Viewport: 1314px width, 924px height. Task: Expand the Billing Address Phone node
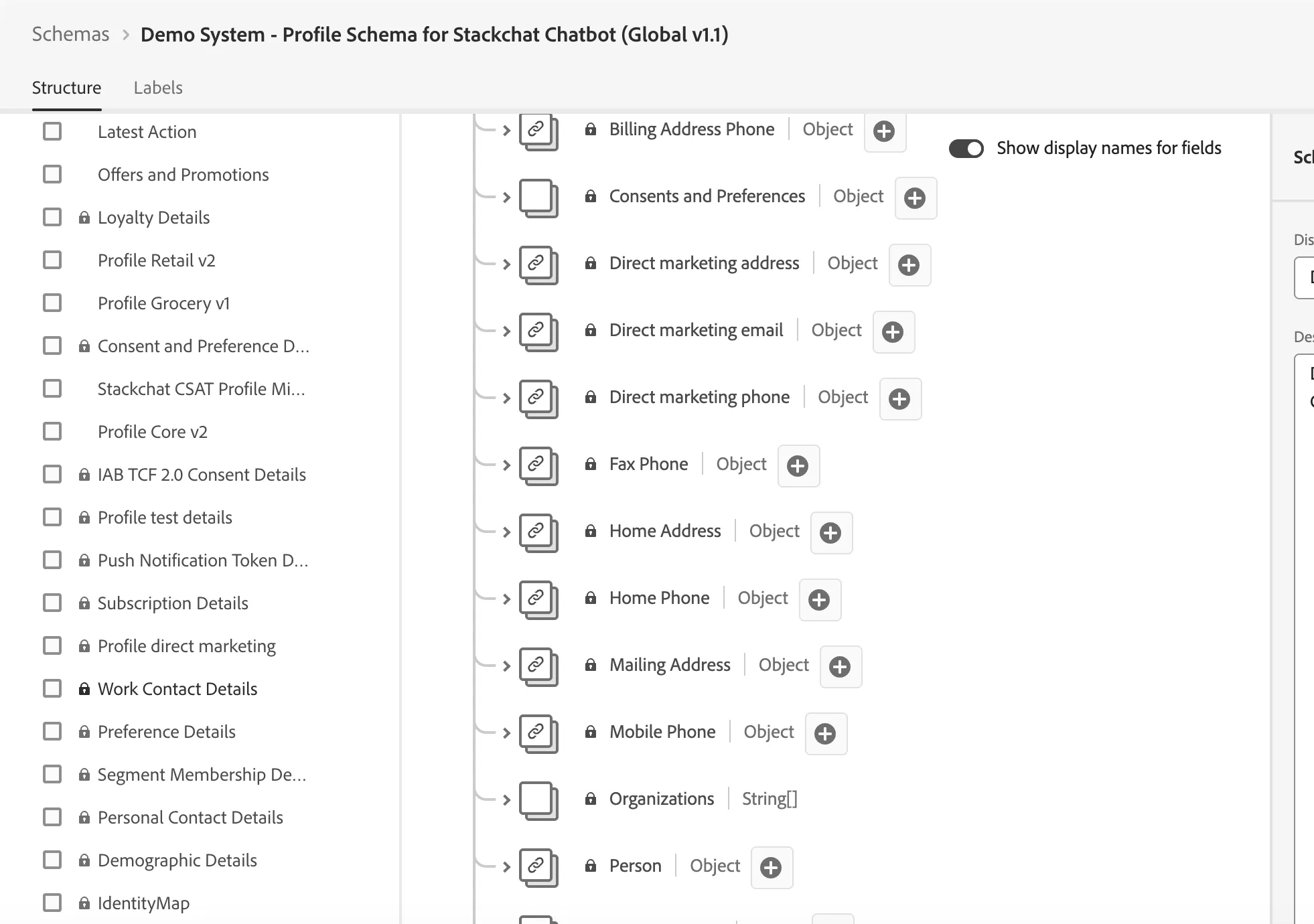(506, 131)
